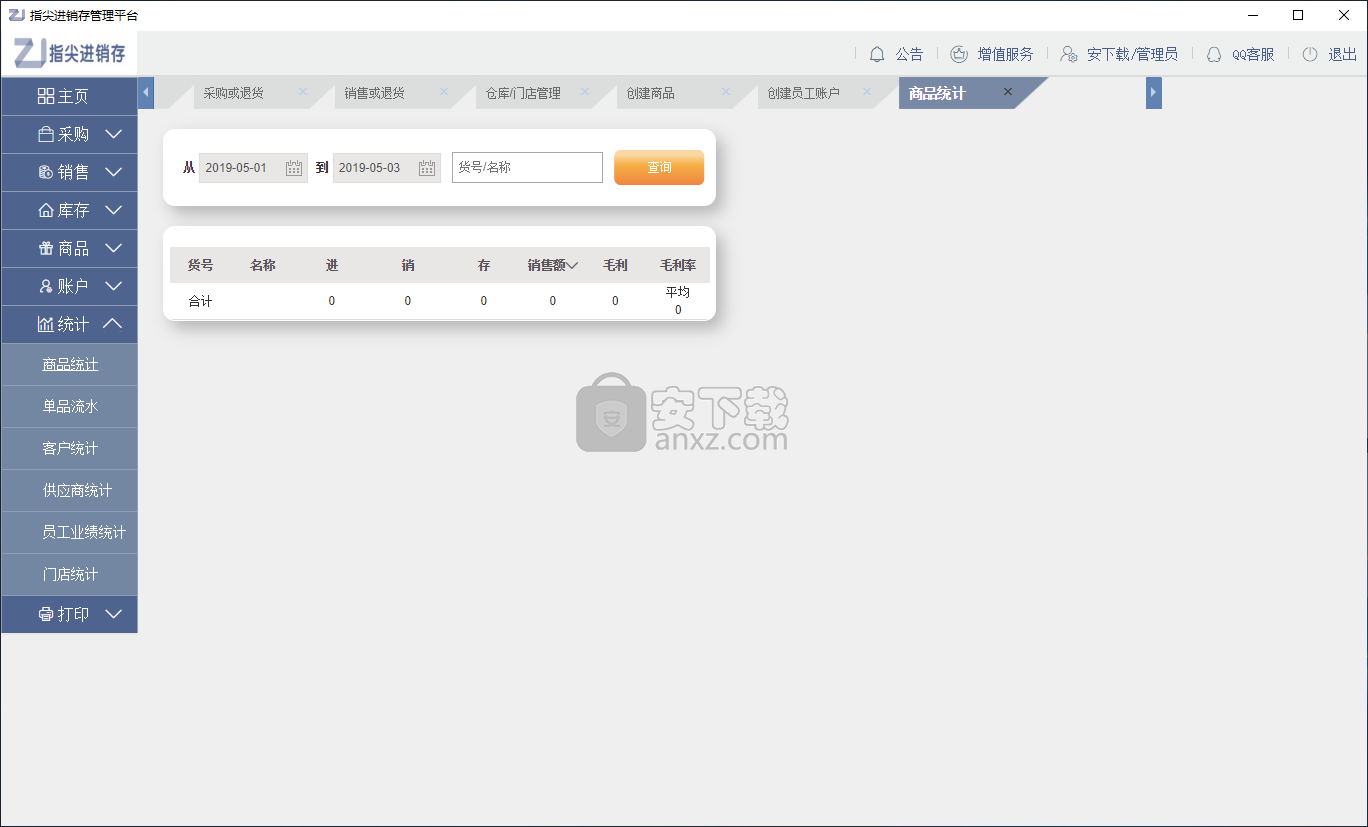This screenshot has width=1368, height=827.
Task: Click the 货号/名称 search field
Action: [x=527, y=168]
